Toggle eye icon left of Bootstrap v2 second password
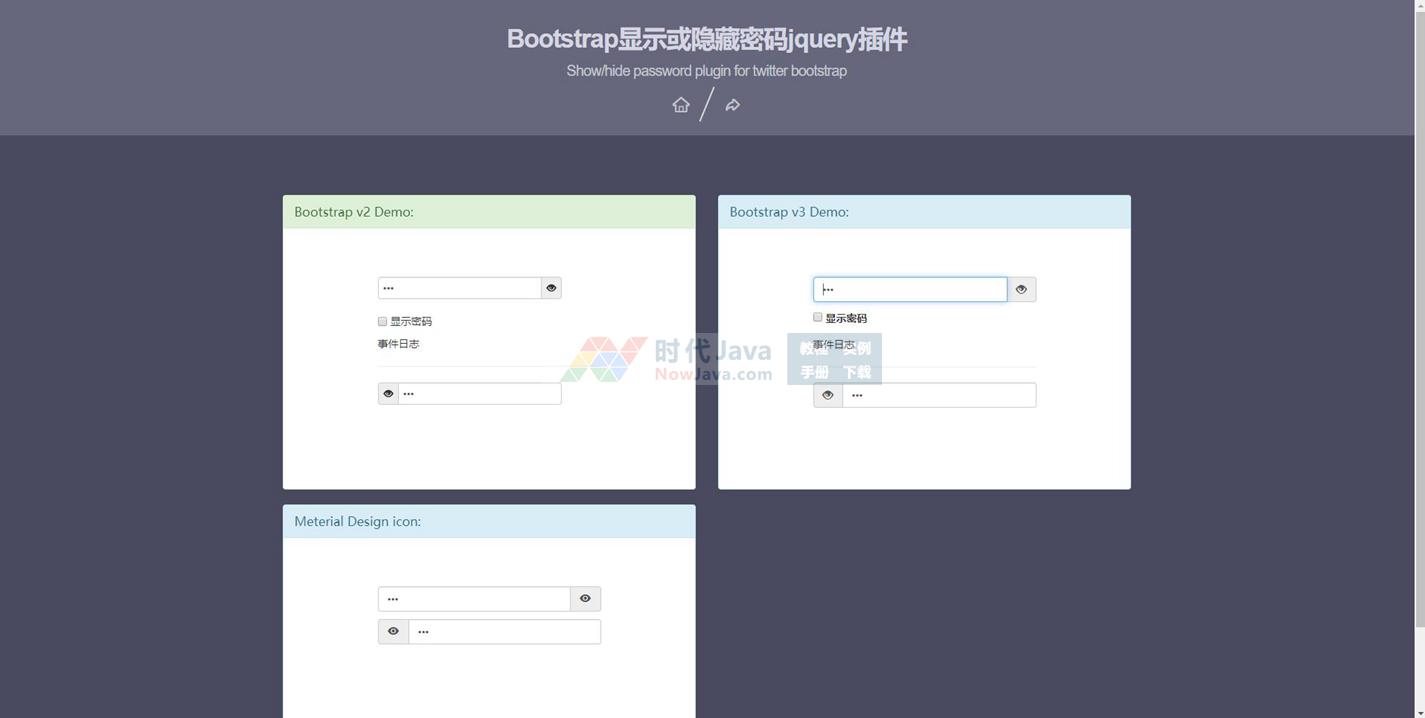Screen dimensions: 1425x718 pos(388,394)
